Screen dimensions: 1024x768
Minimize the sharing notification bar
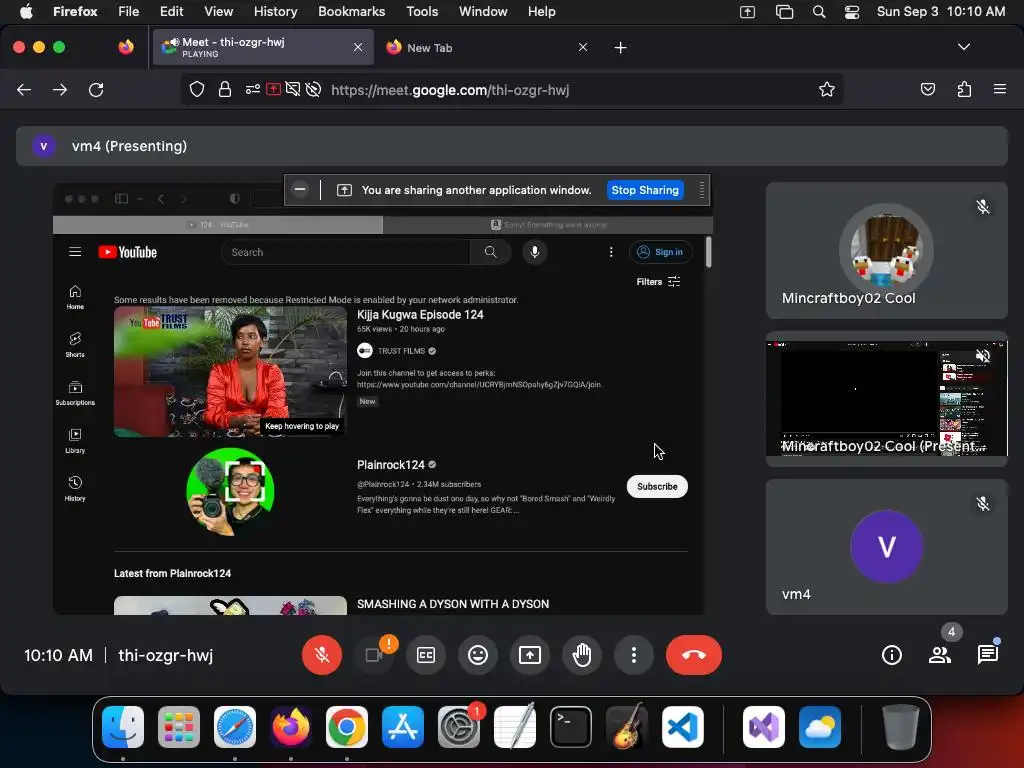click(x=300, y=189)
